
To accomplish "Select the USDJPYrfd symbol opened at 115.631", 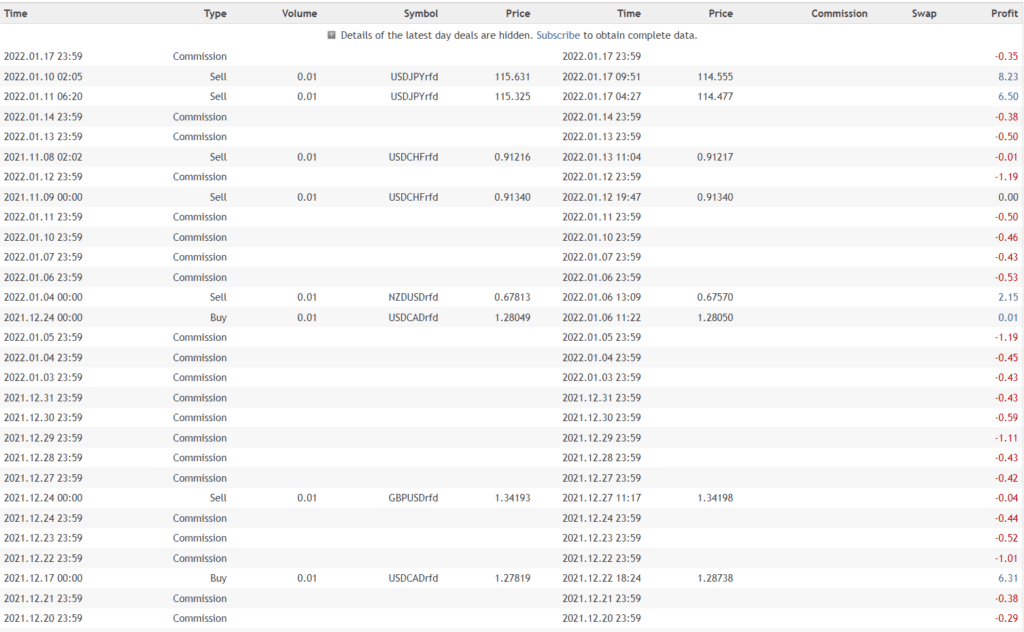I will [x=414, y=76].
